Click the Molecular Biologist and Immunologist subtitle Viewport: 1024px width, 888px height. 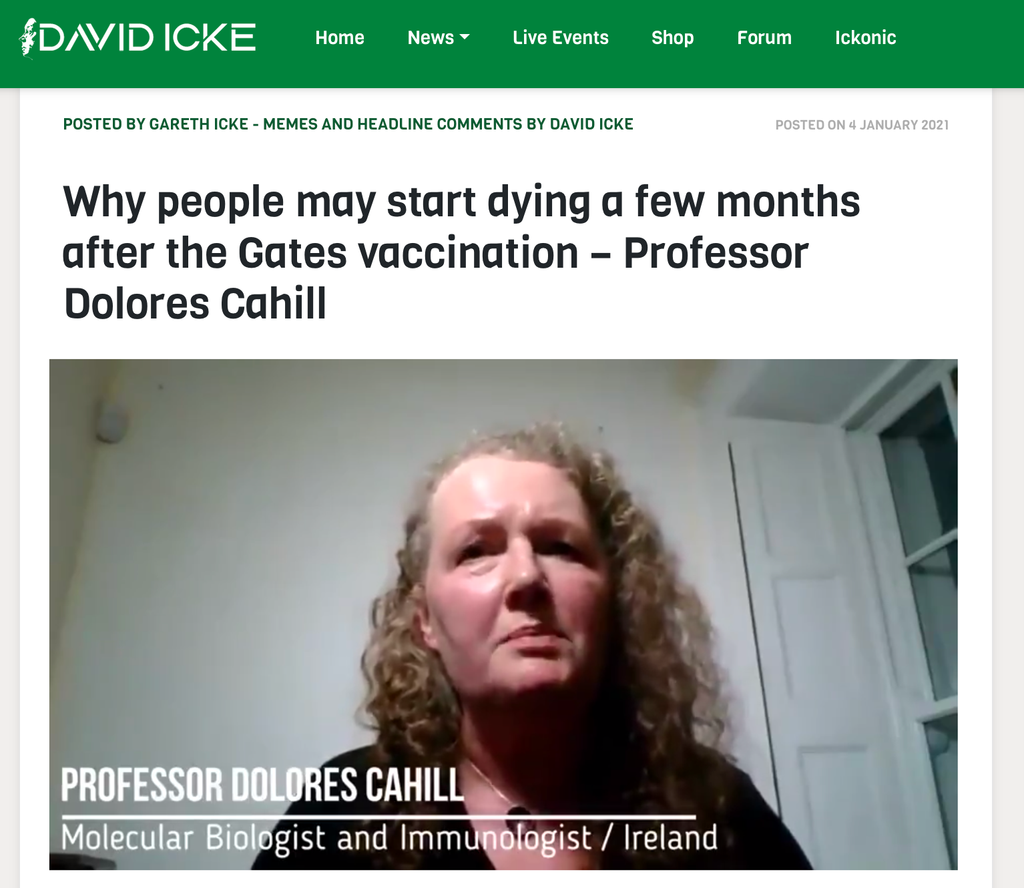(389, 838)
